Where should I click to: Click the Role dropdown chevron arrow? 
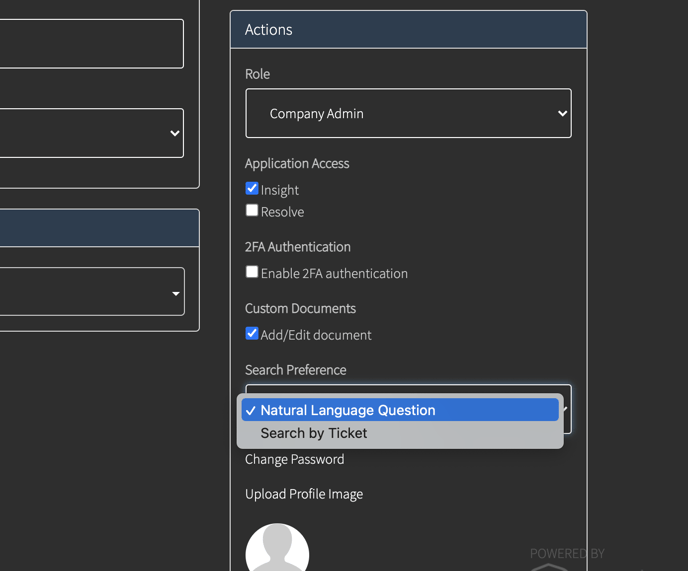(x=562, y=114)
